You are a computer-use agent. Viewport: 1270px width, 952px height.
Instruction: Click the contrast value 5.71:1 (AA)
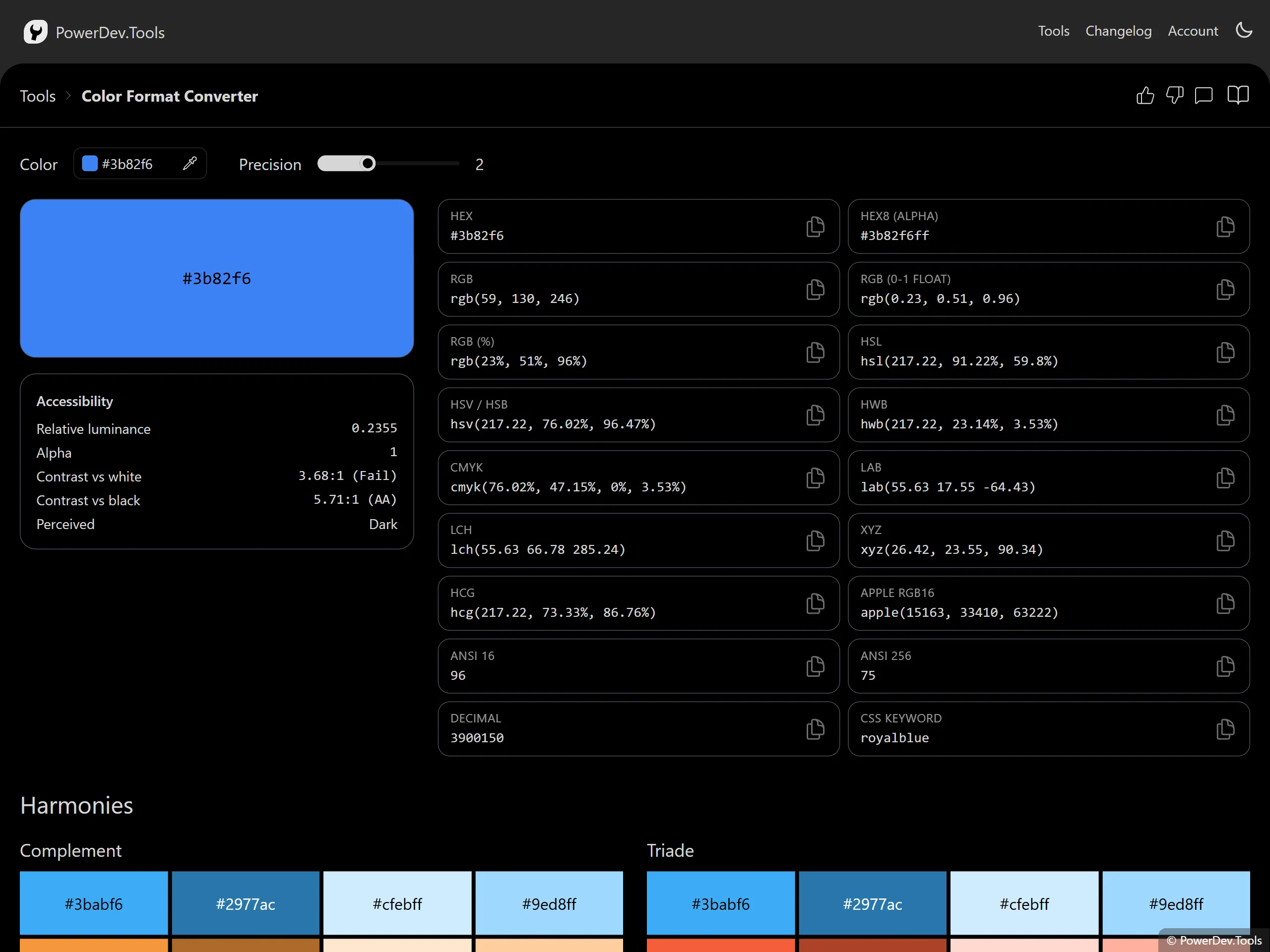pos(355,499)
